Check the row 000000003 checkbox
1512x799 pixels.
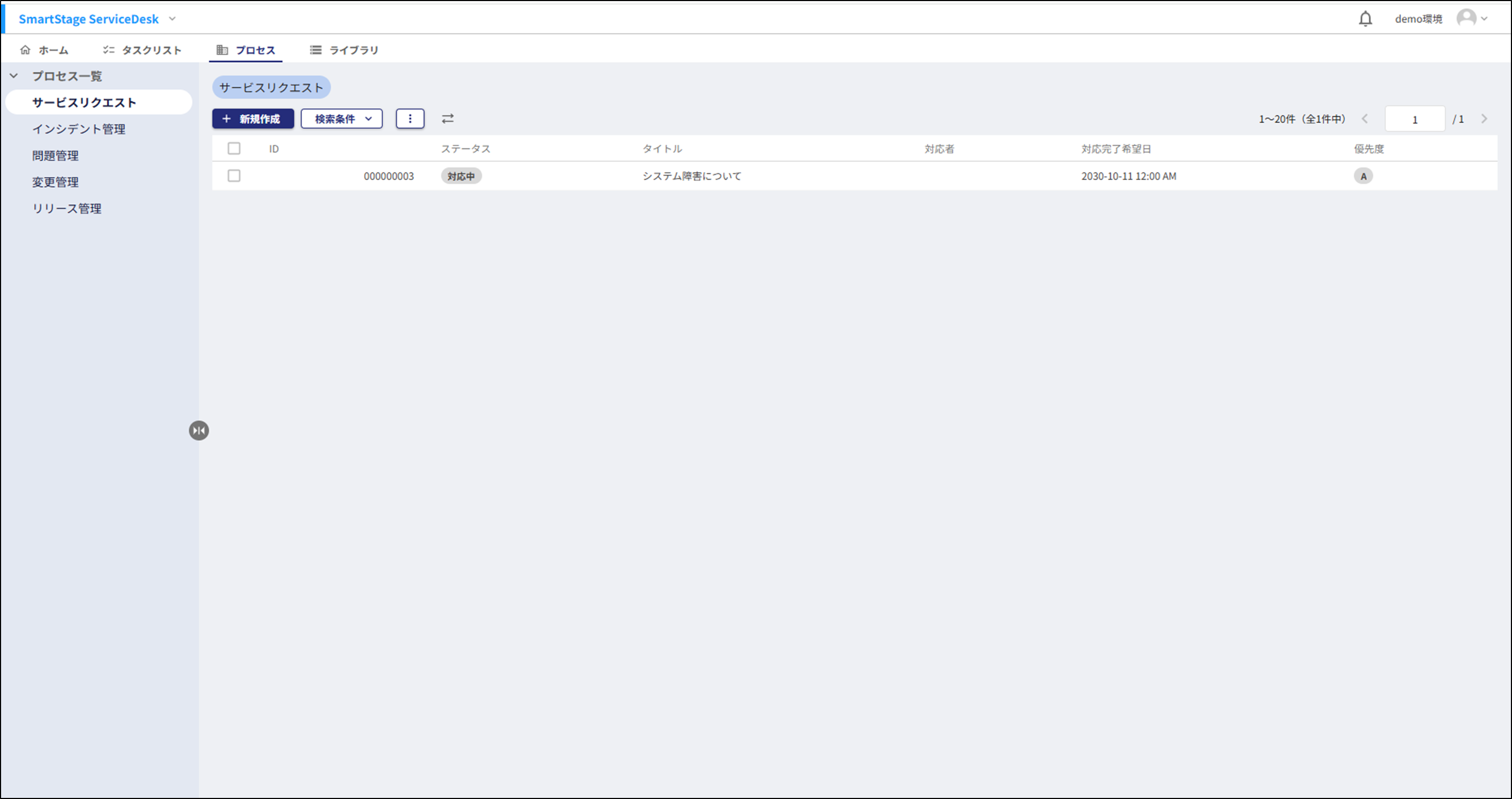click(234, 175)
